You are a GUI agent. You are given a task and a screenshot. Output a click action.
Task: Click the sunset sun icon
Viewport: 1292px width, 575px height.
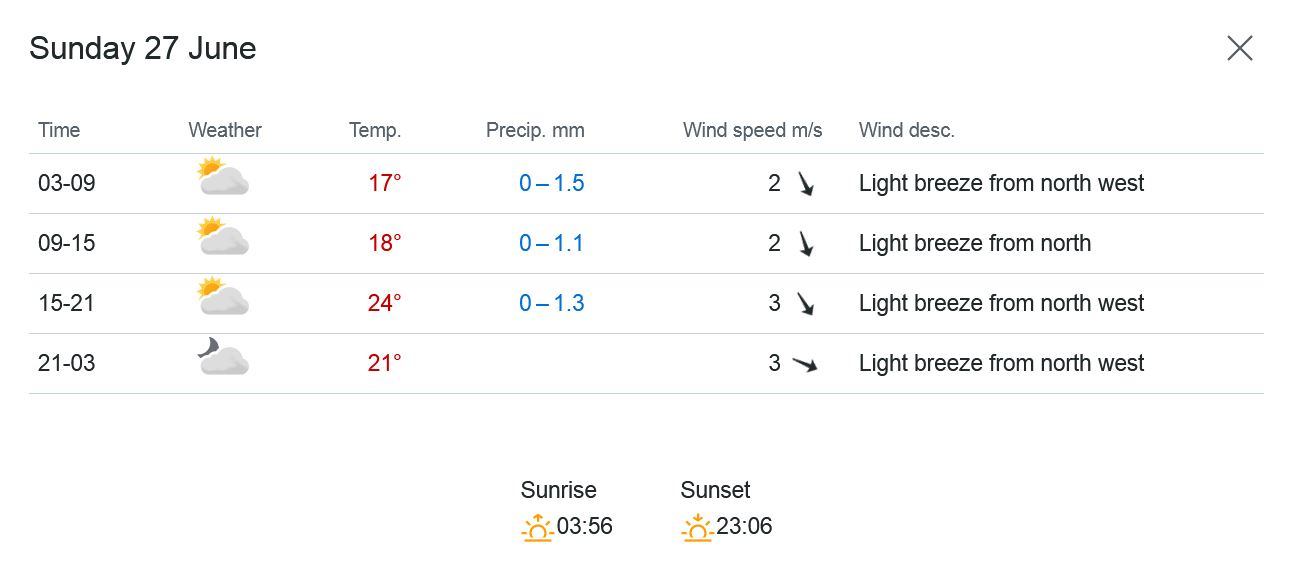pyautogui.click(x=697, y=527)
